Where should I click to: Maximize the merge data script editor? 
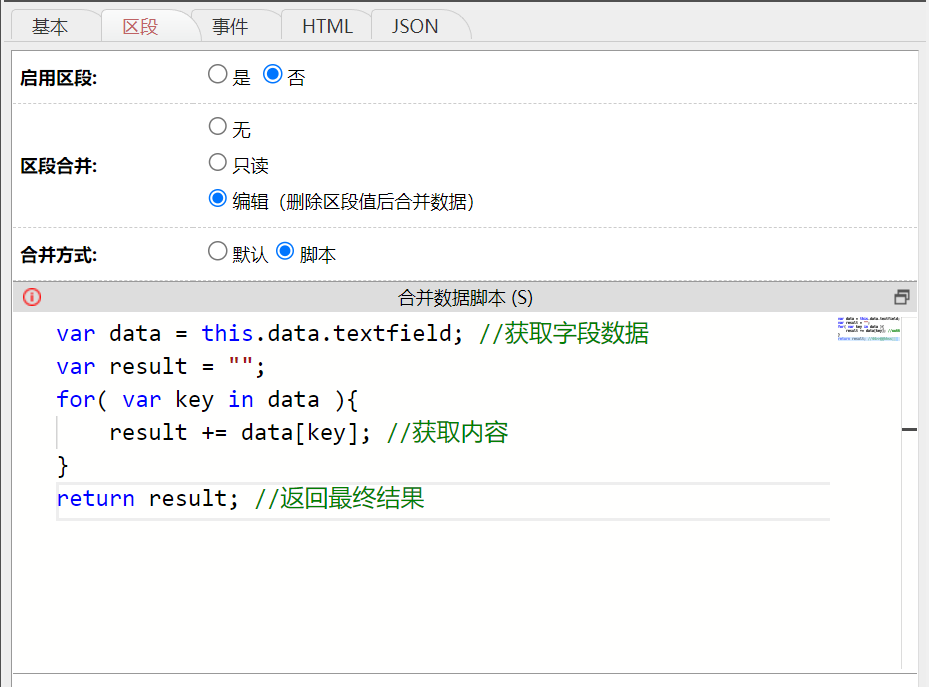click(901, 297)
